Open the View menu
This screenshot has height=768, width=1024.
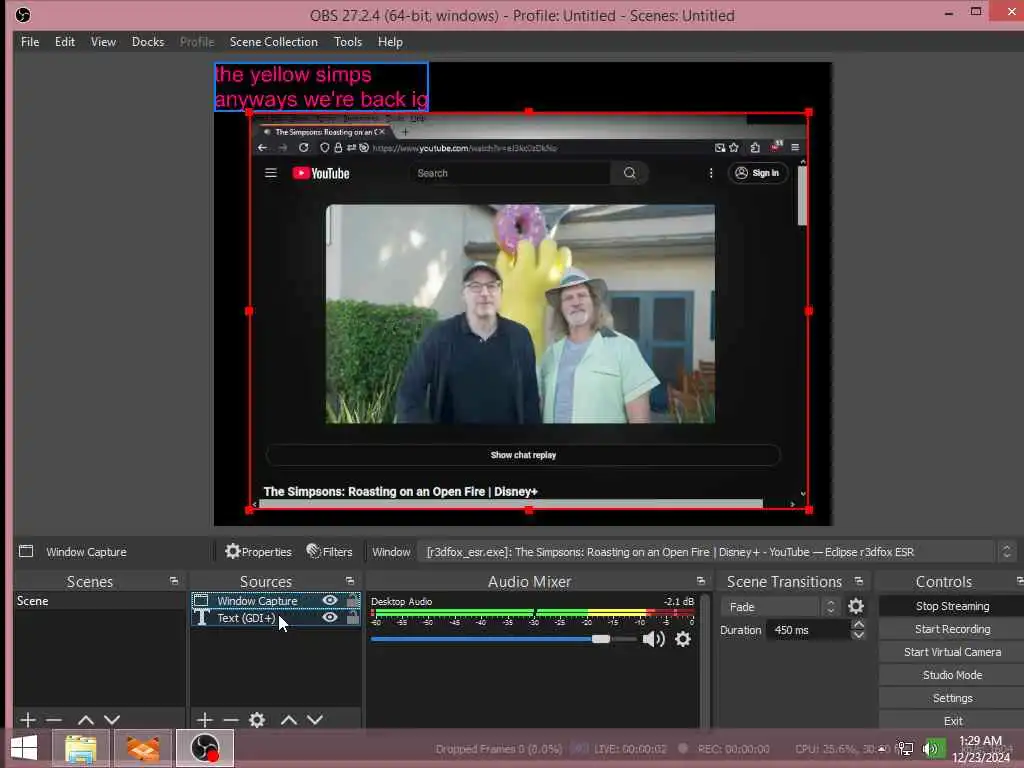(x=103, y=42)
